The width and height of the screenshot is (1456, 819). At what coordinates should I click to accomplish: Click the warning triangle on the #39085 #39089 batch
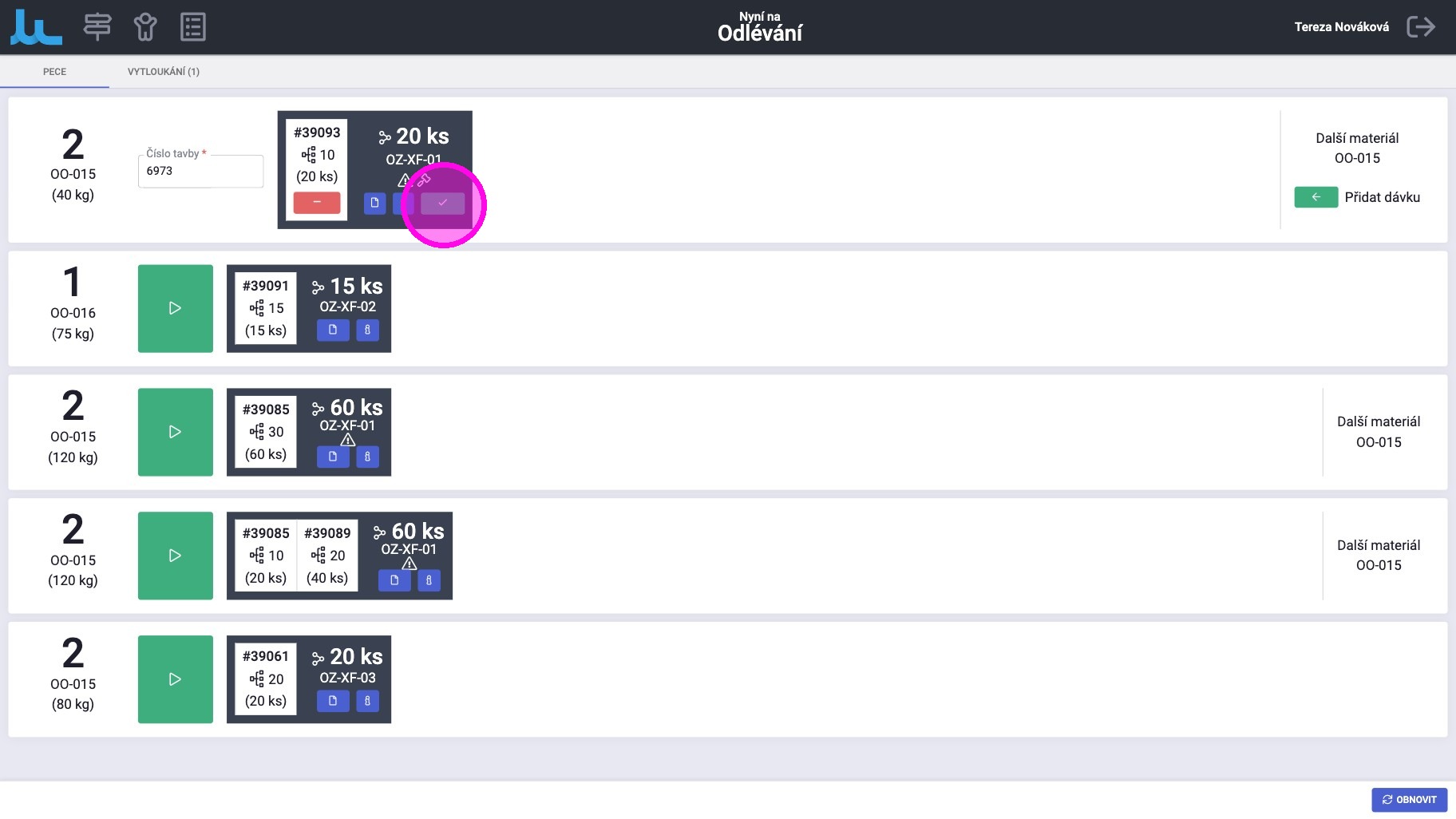pyautogui.click(x=409, y=564)
